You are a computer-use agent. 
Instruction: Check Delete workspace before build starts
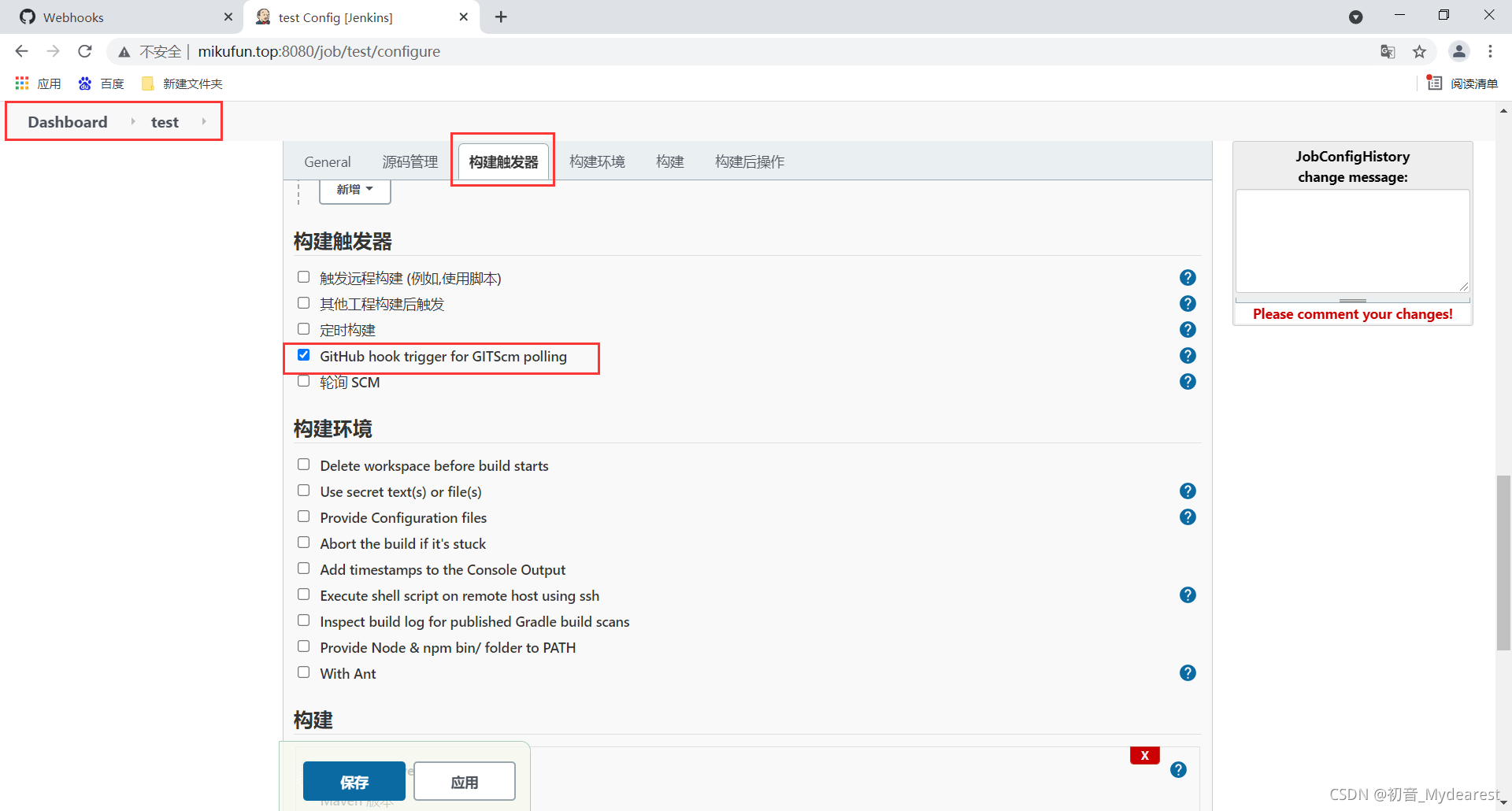[x=303, y=465]
